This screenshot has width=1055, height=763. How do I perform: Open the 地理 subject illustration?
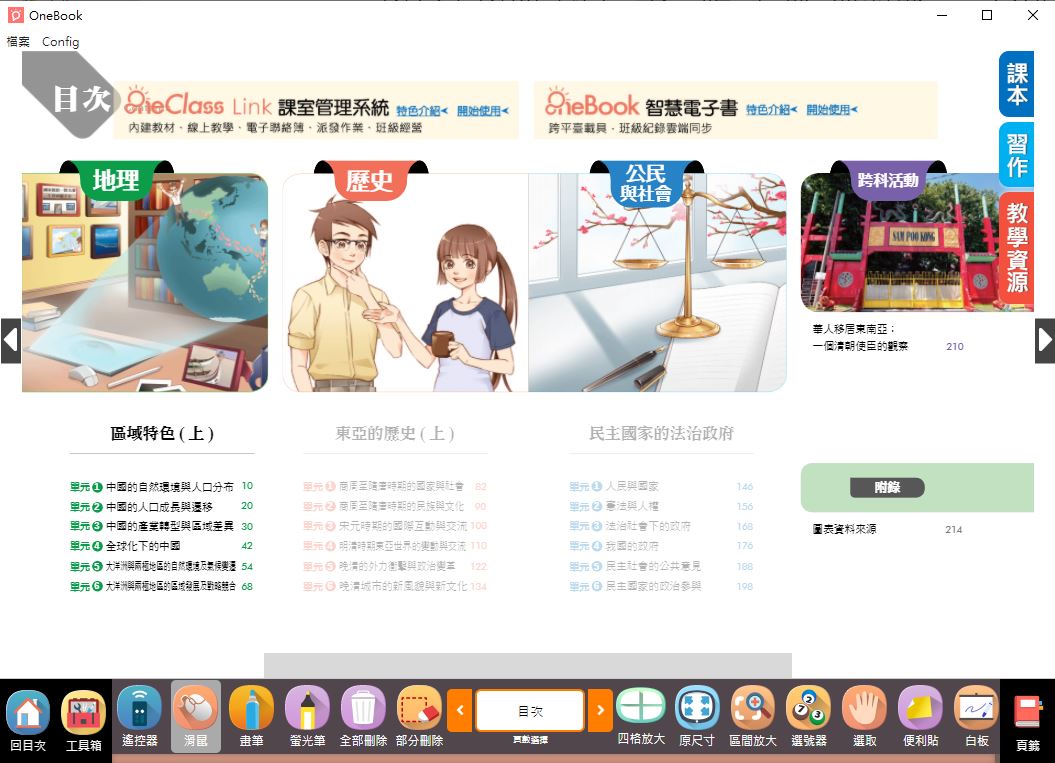pos(145,282)
